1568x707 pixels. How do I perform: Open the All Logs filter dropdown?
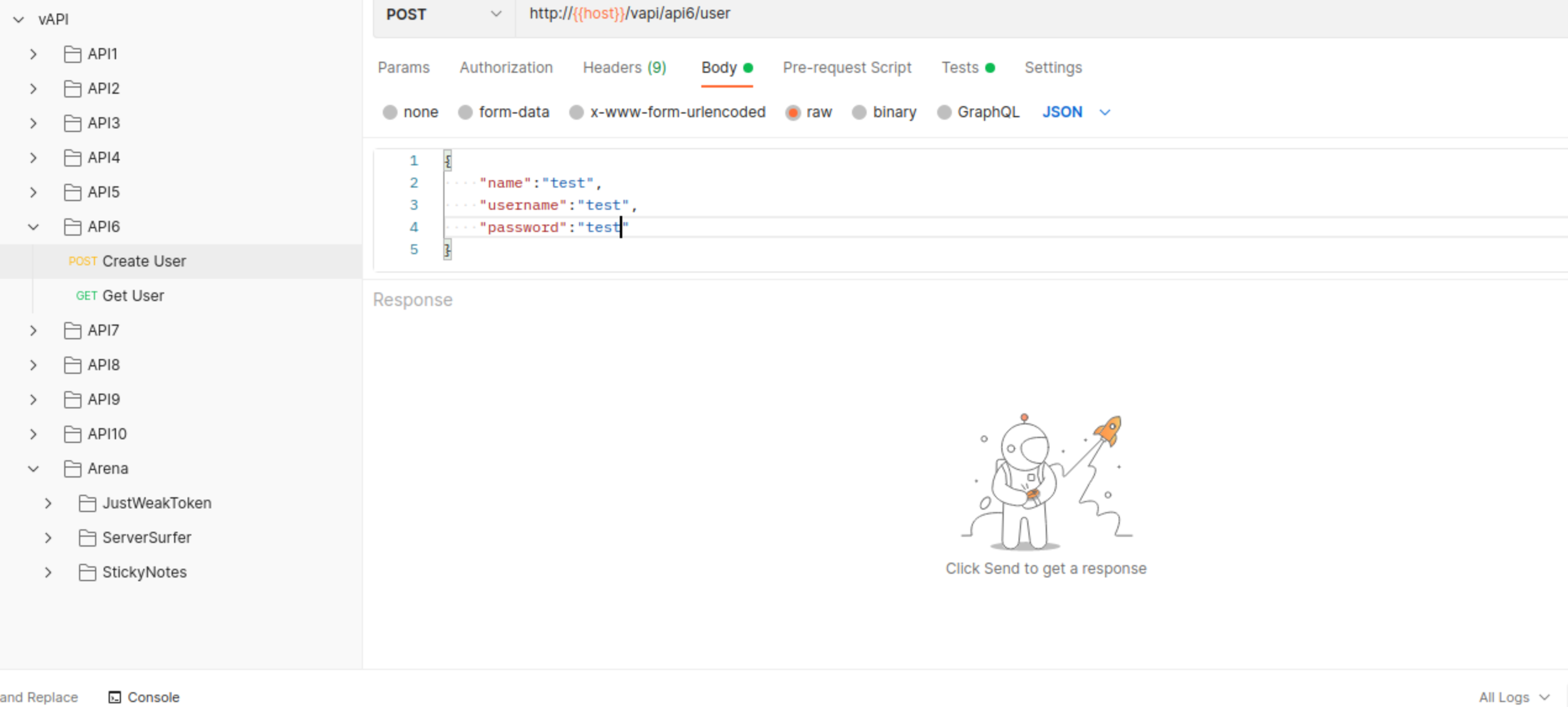tap(1512, 697)
